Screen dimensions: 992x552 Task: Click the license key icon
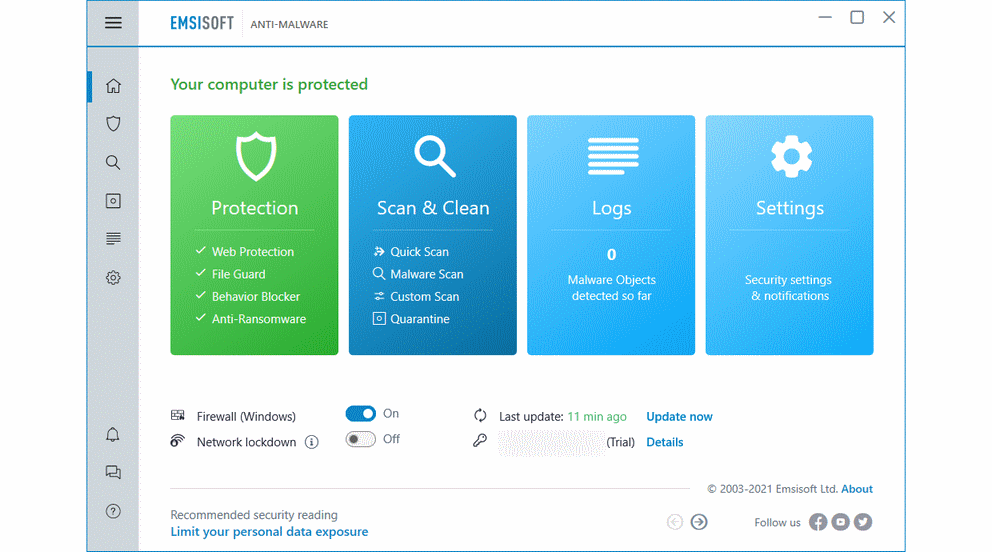[x=480, y=441]
